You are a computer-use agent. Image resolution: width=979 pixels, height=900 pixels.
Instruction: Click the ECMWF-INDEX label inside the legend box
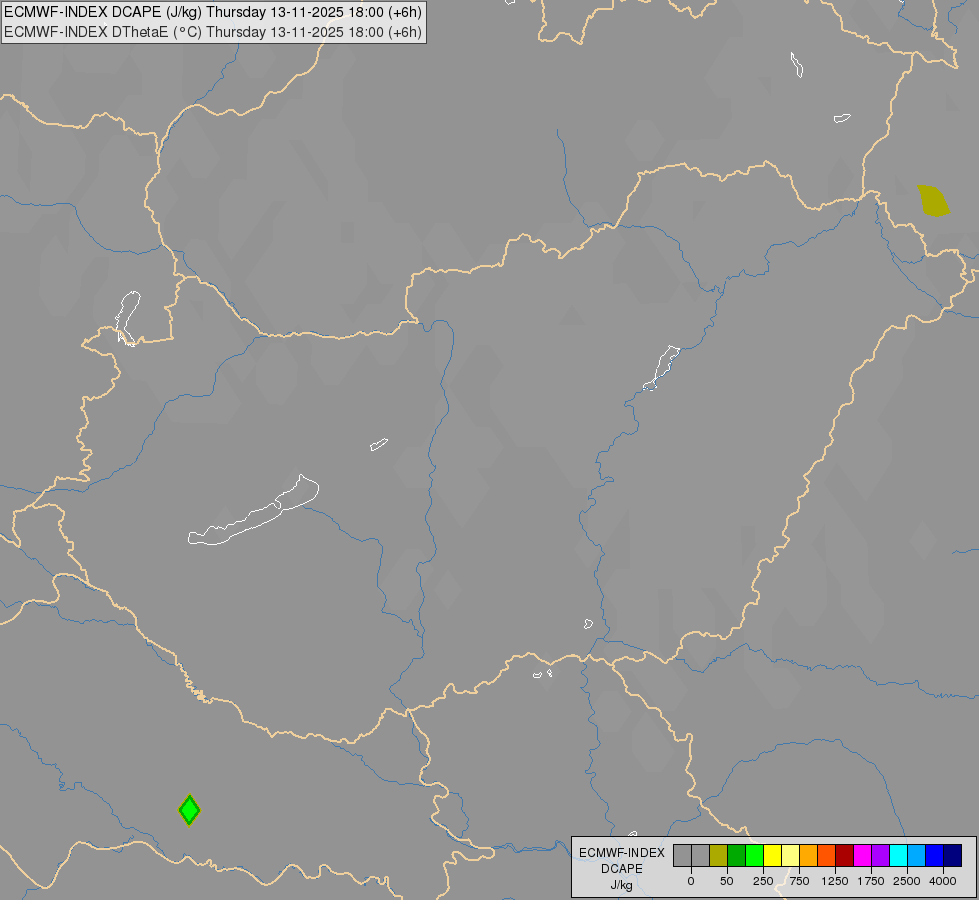pyautogui.click(x=622, y=853)
